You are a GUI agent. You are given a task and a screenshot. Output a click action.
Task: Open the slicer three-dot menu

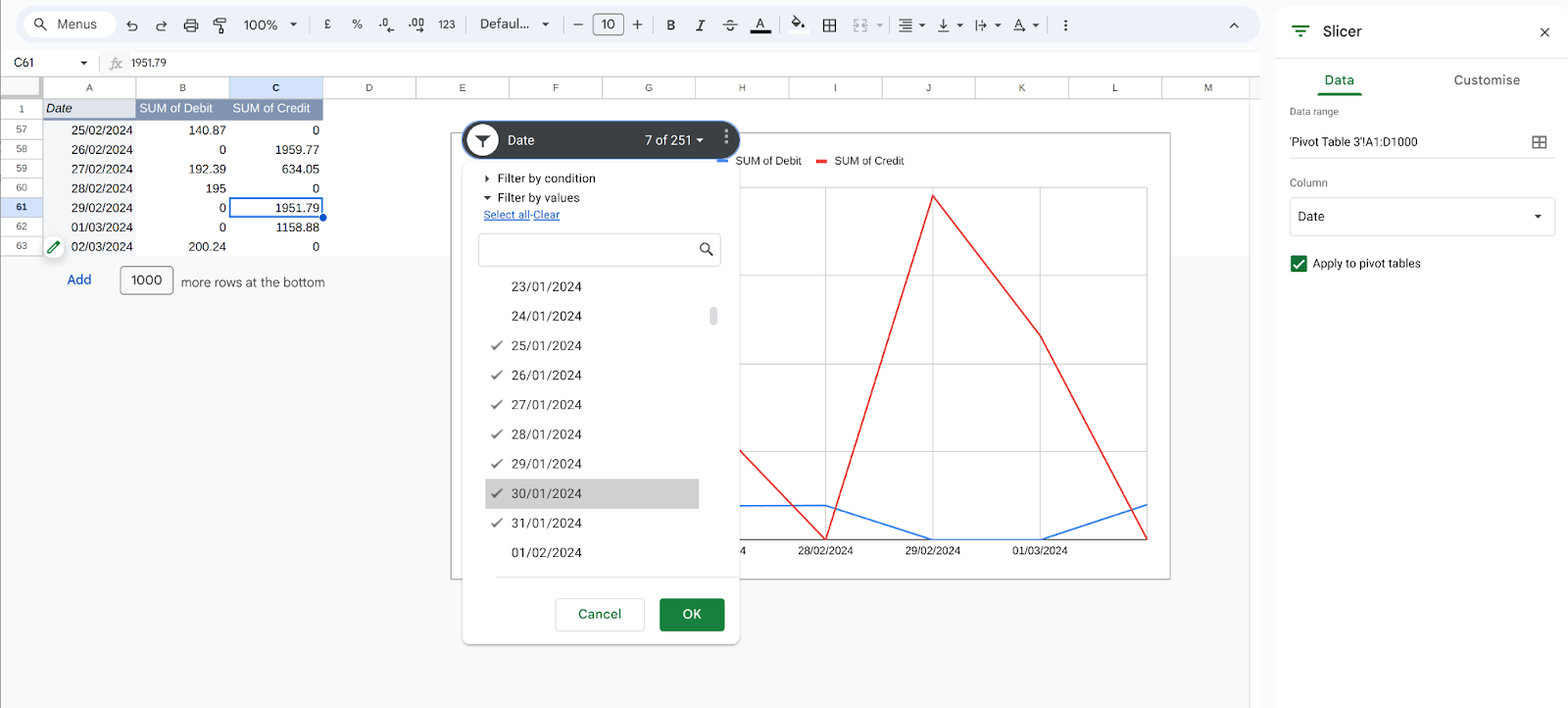[x=726, y=137]
